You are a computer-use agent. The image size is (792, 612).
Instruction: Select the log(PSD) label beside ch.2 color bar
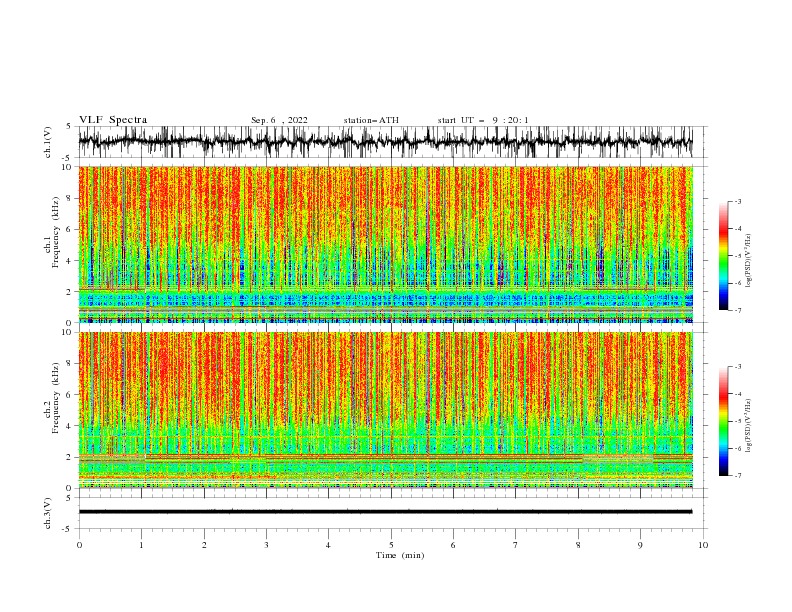click(x=749, y=426)
